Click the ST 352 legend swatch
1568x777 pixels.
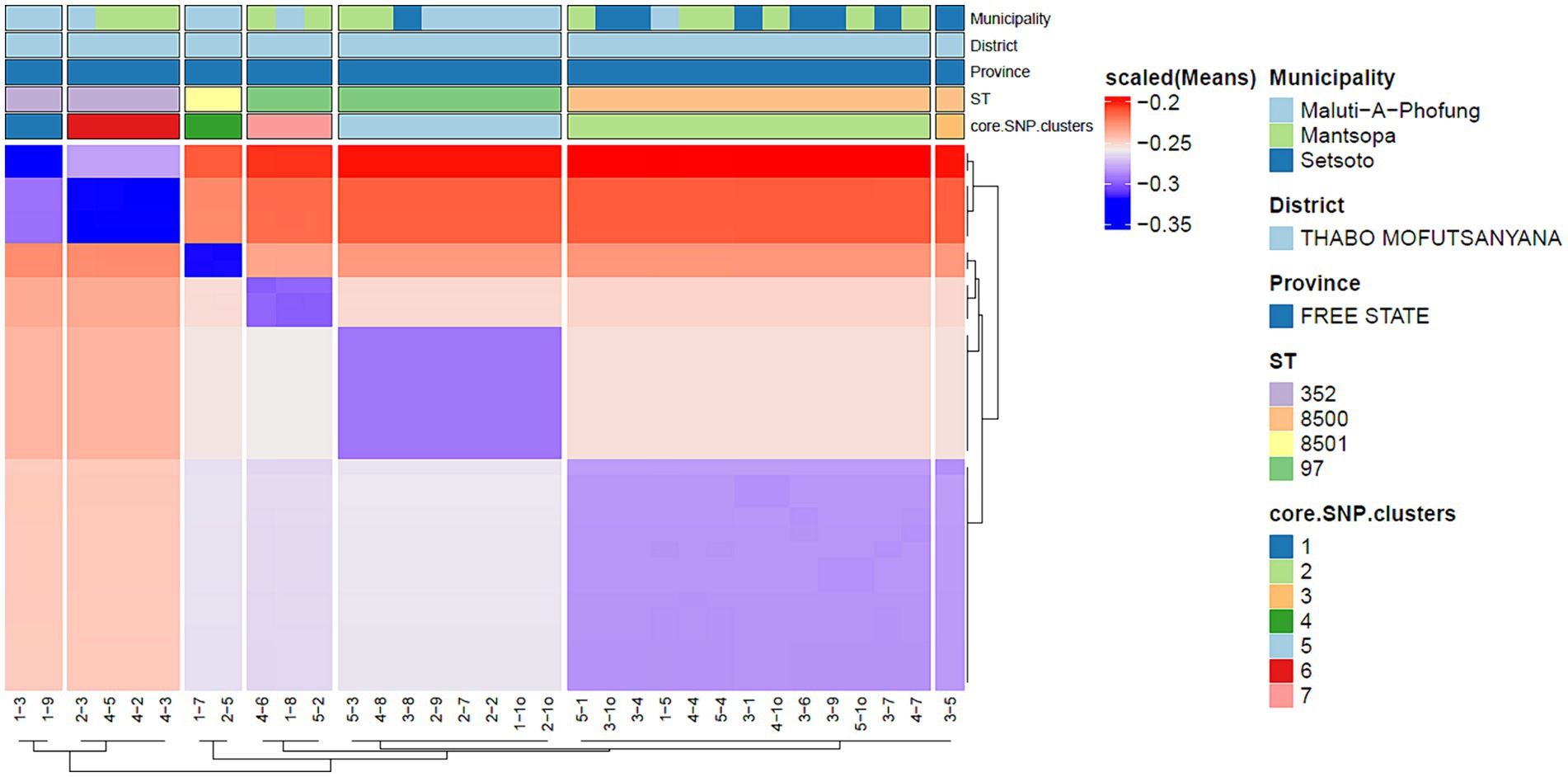pos(1281,394)
